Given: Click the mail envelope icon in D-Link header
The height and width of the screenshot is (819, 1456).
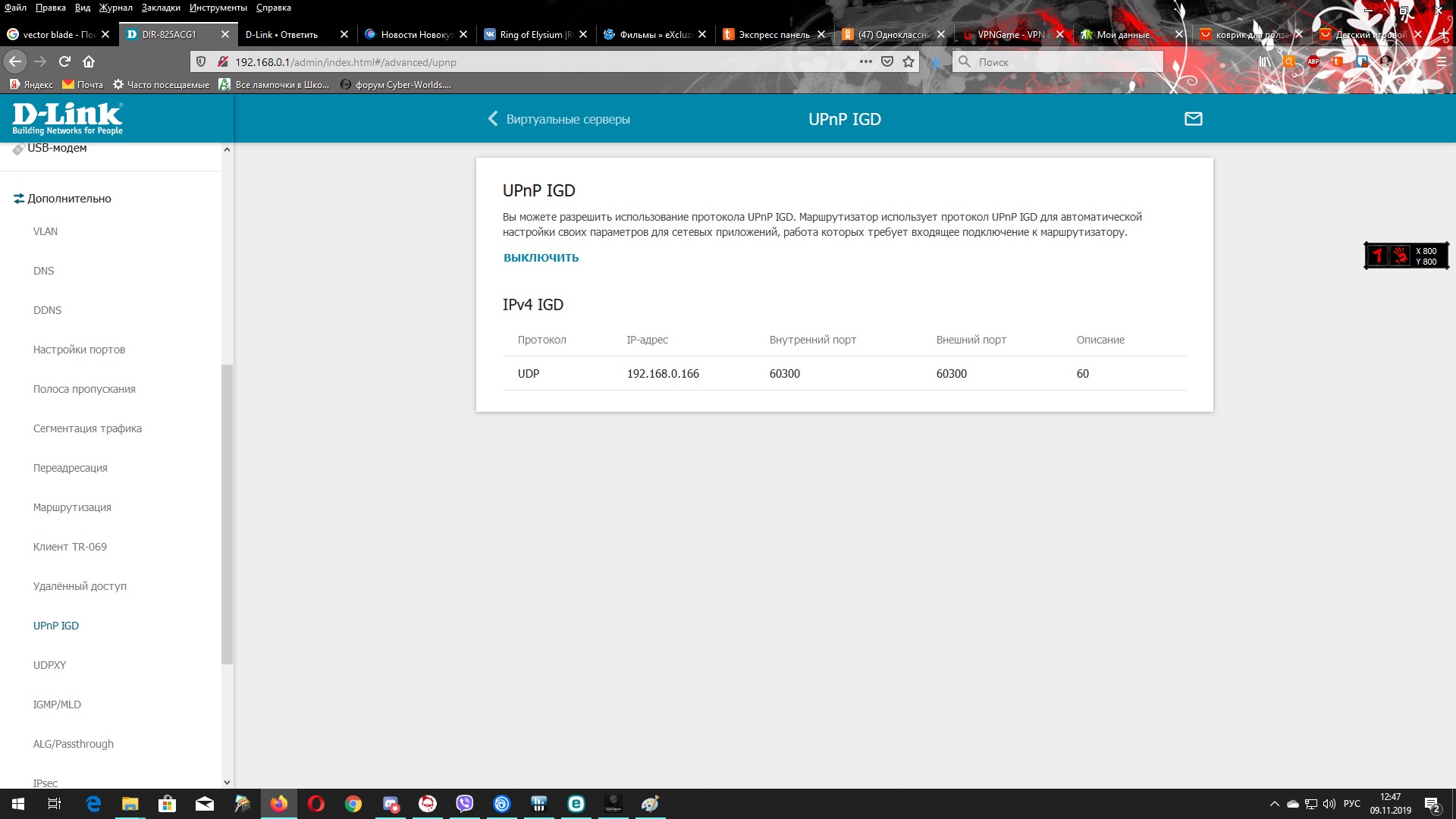Looking at the screenshot, I should [x=1193, y=119].
